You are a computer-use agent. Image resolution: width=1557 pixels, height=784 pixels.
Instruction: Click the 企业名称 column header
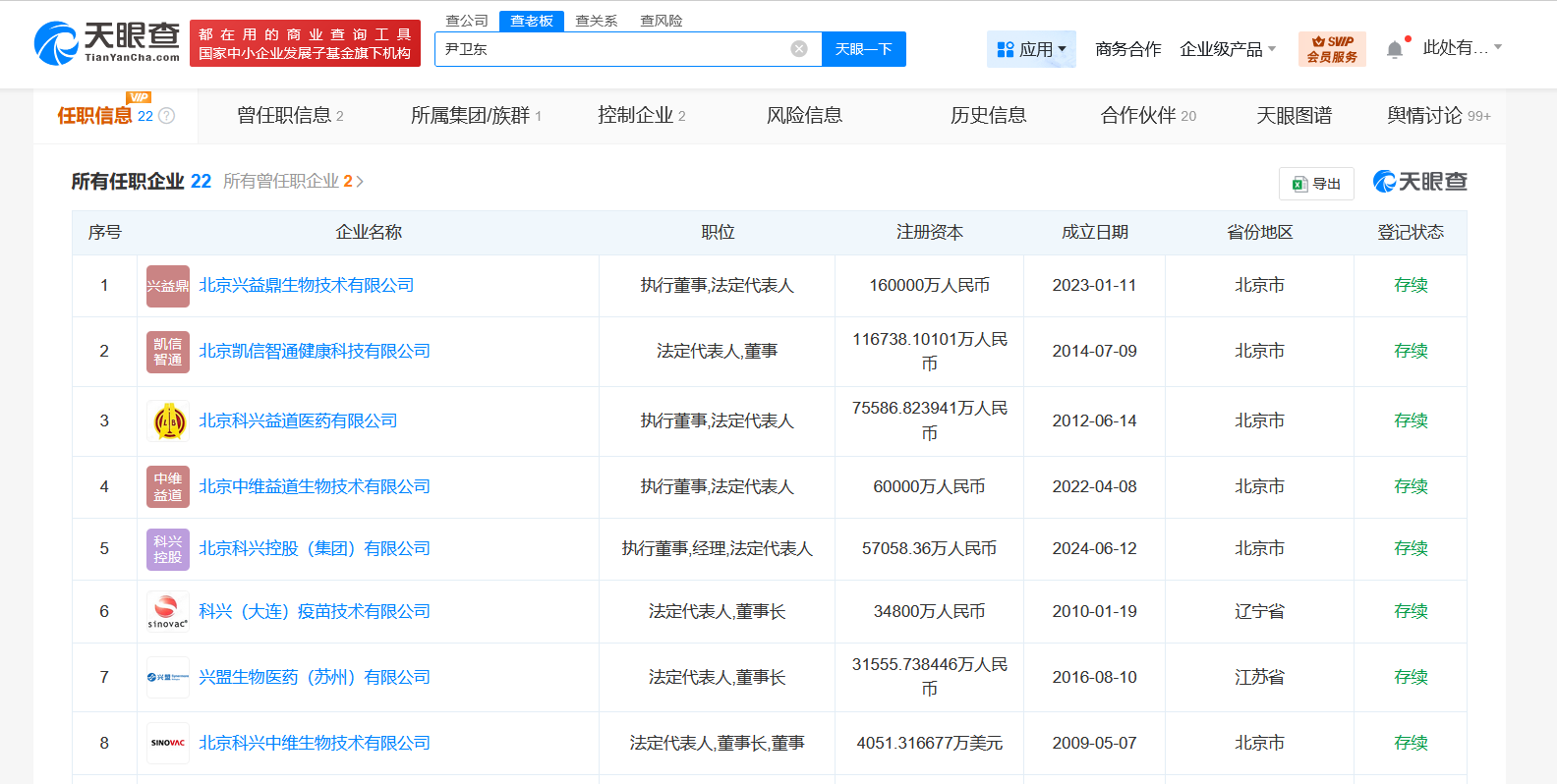pyautogui.click(x=369, y=233)
